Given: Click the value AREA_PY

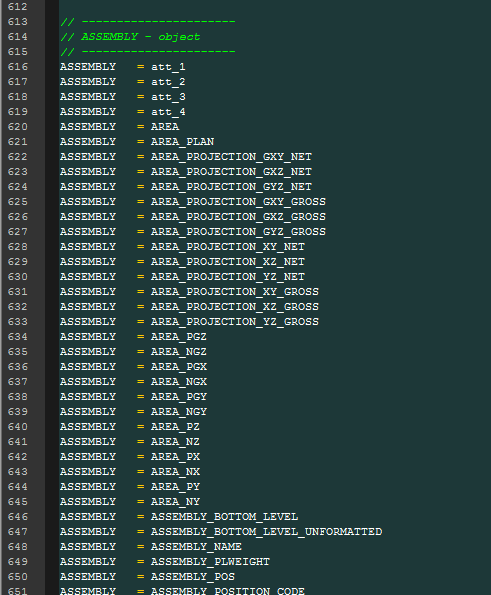Looking at the screenshot, I should click(x=175, y=487).
